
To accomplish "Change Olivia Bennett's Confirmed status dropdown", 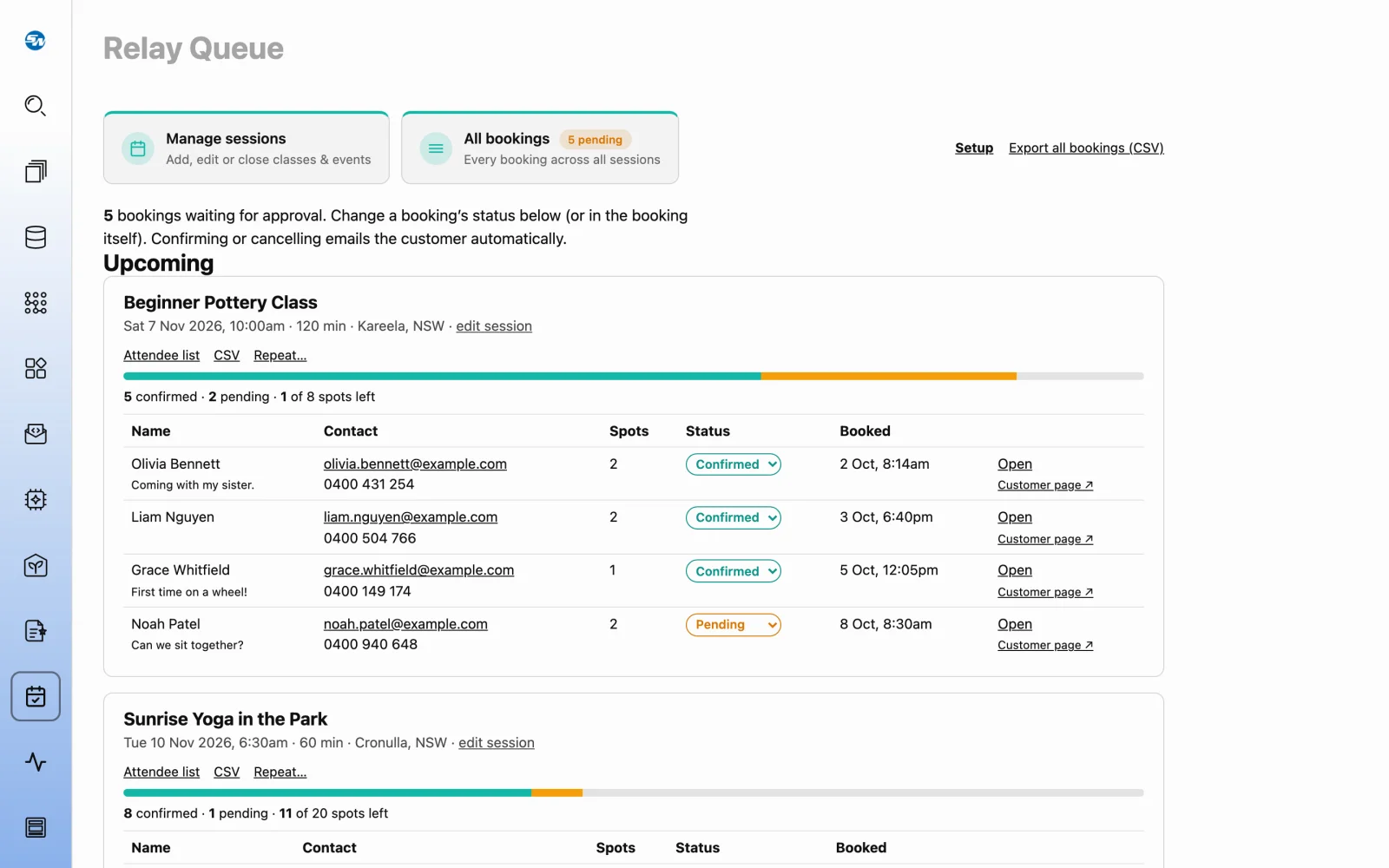I will (x=734, y=464).
